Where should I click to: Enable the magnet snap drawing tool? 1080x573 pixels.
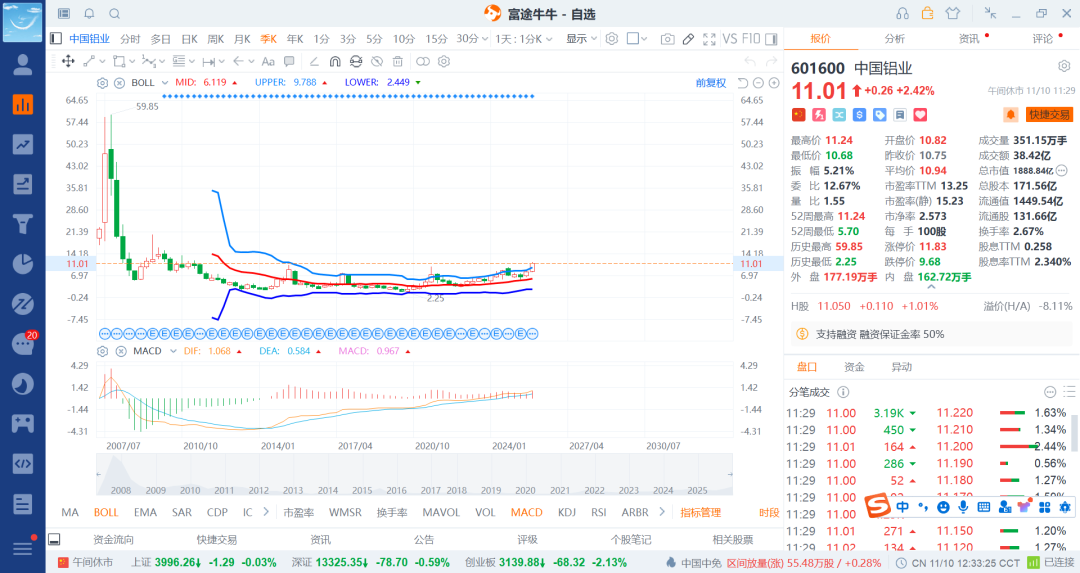click(335, 61)
